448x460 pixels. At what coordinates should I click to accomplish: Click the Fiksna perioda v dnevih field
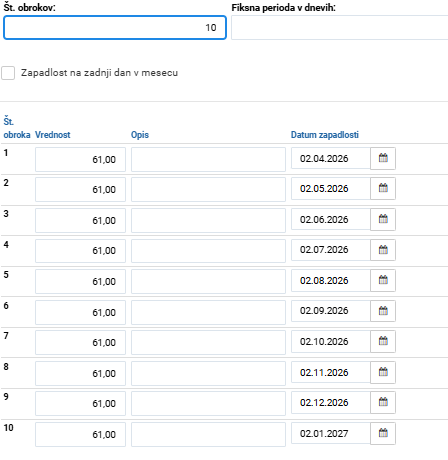tap(340, 27)
